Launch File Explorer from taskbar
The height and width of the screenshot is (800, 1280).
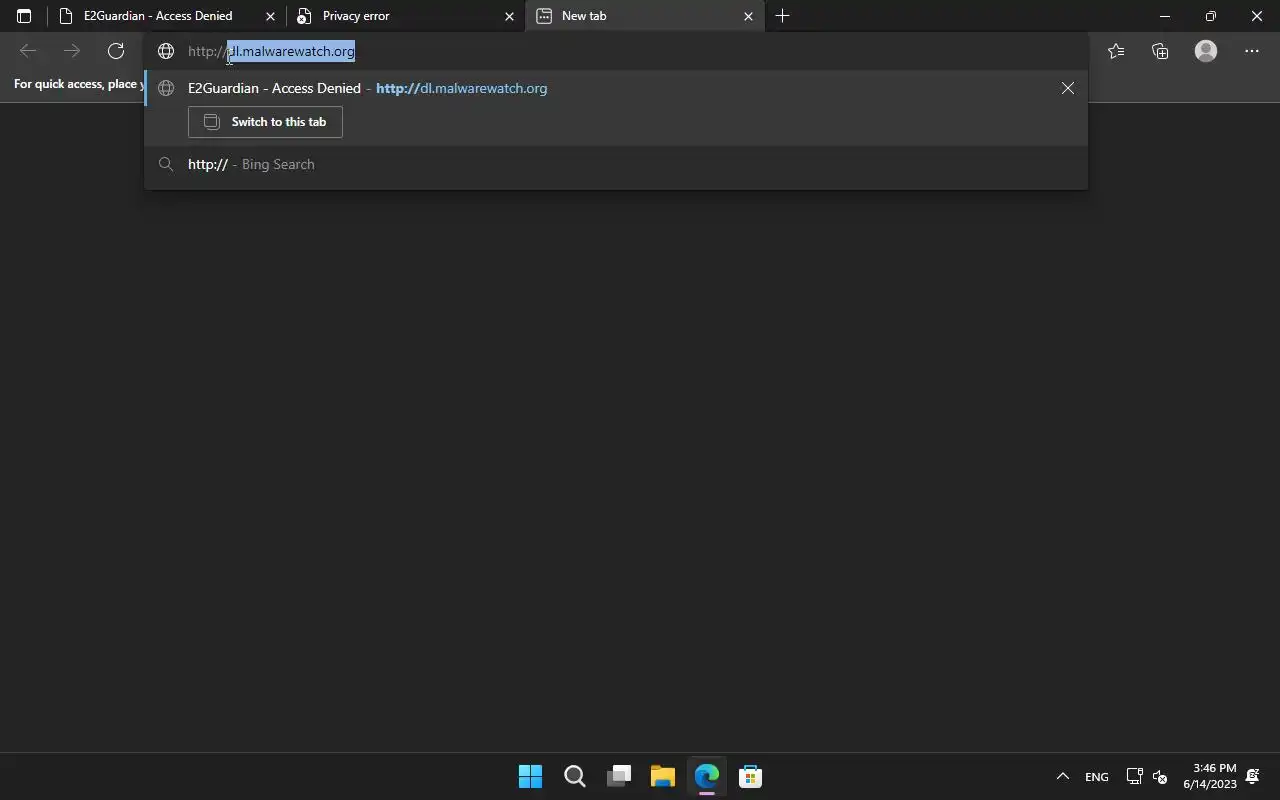pos(663,776)
